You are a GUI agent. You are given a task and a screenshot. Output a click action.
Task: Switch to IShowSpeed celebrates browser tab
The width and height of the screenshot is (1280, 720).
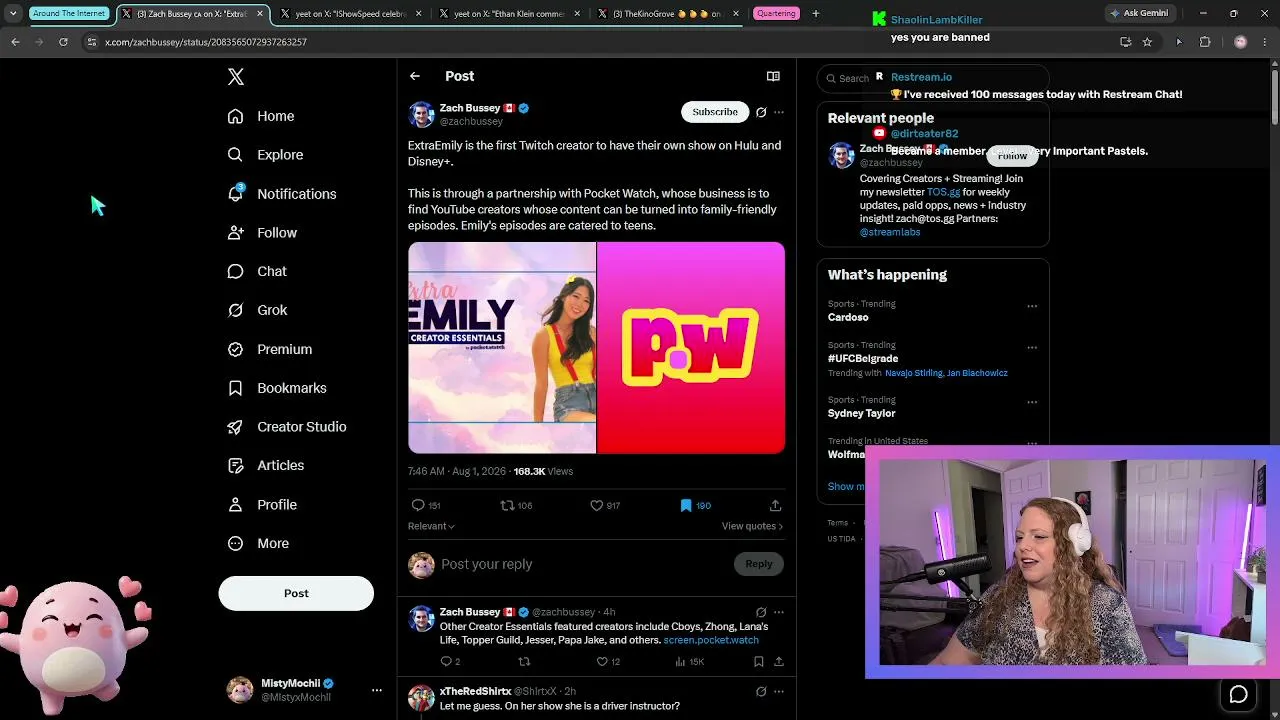[x=351, y=14]
